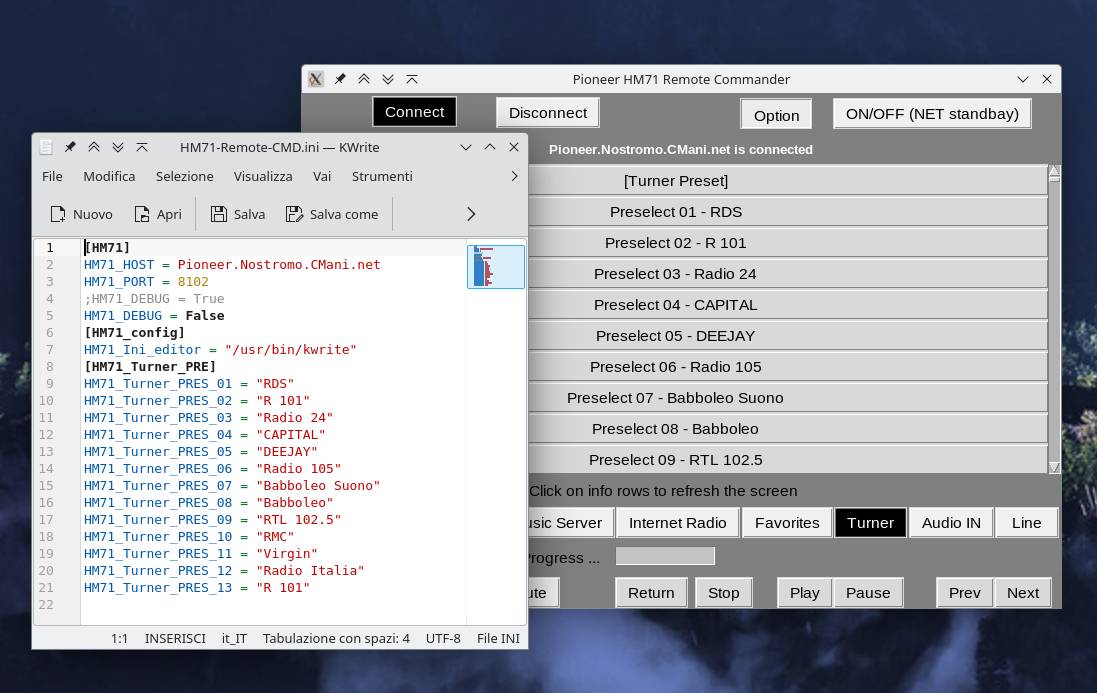
Task: Switch the source to Internet Radio
Action: (677, 523)
